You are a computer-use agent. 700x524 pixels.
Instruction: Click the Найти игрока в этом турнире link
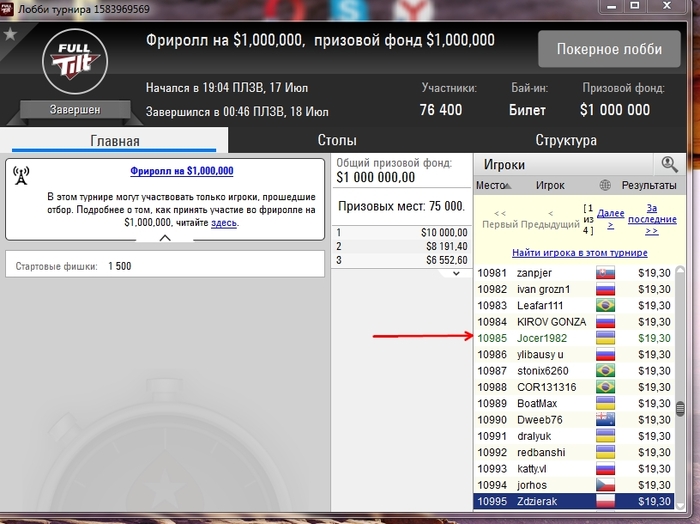[x=579, y=253]
